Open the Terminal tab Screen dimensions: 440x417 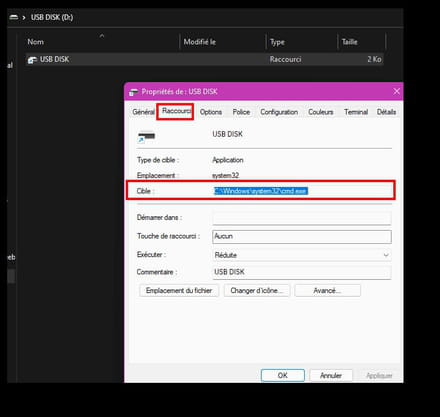tap(356, 112)
